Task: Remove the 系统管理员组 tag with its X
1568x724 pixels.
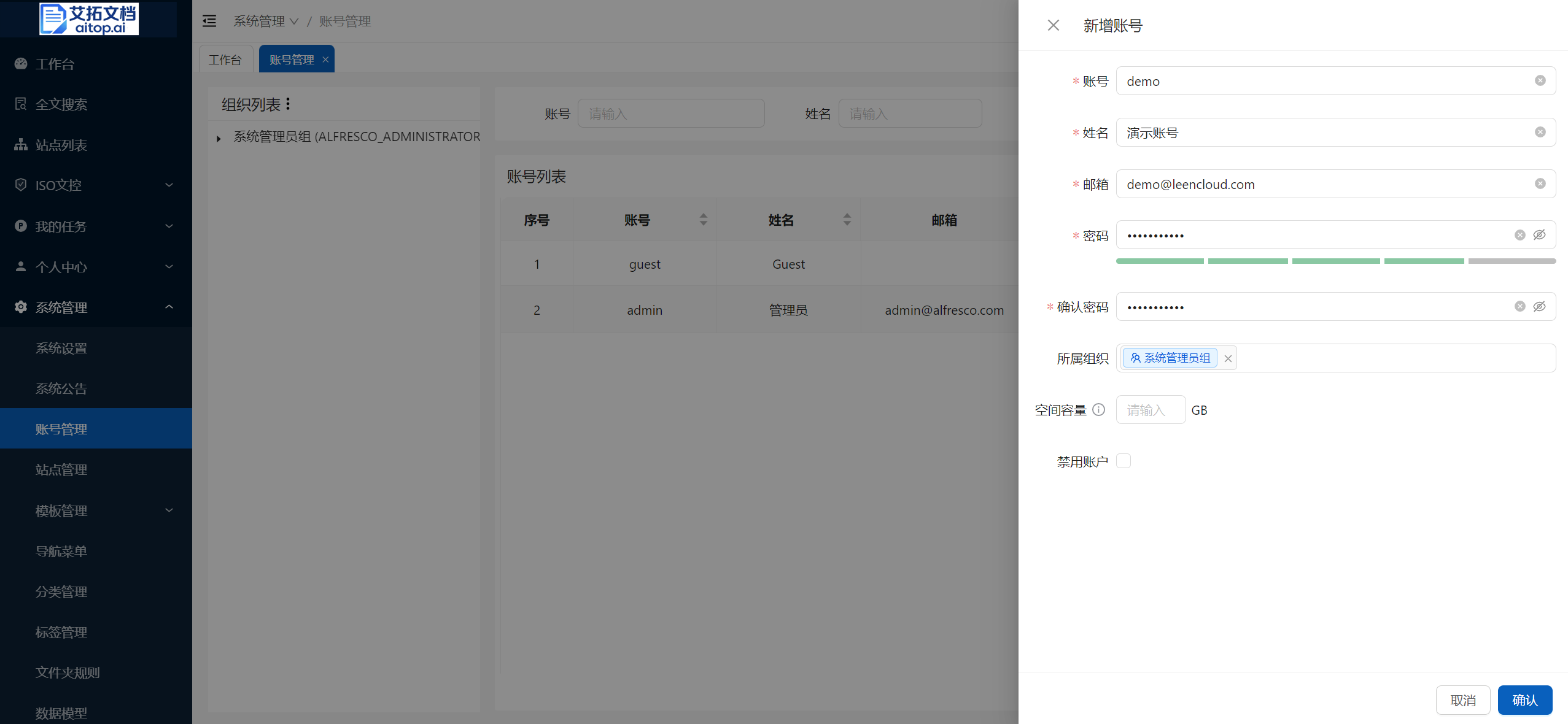Action: coord(1227,358)
